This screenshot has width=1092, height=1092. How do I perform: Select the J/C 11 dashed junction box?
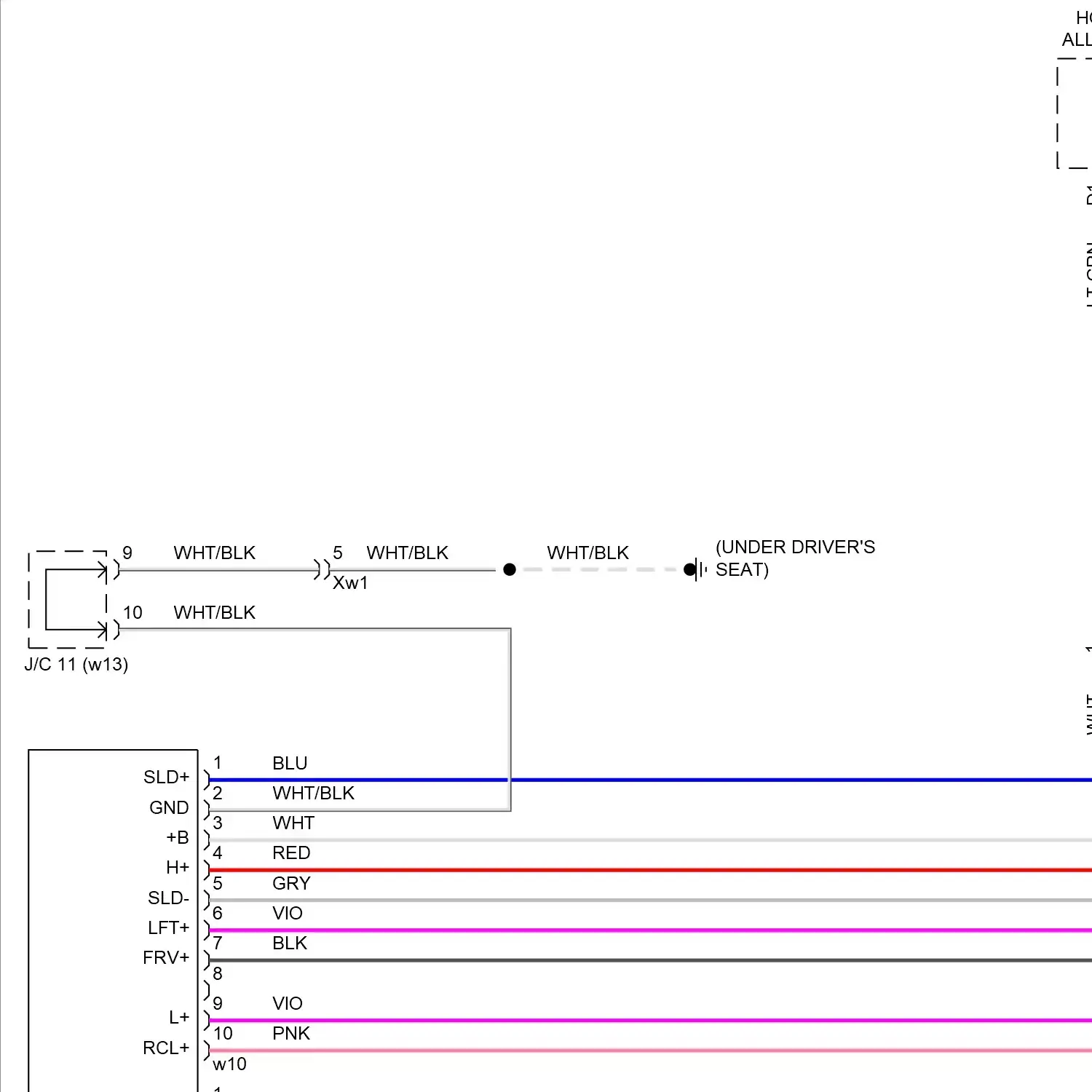(68, 599)
